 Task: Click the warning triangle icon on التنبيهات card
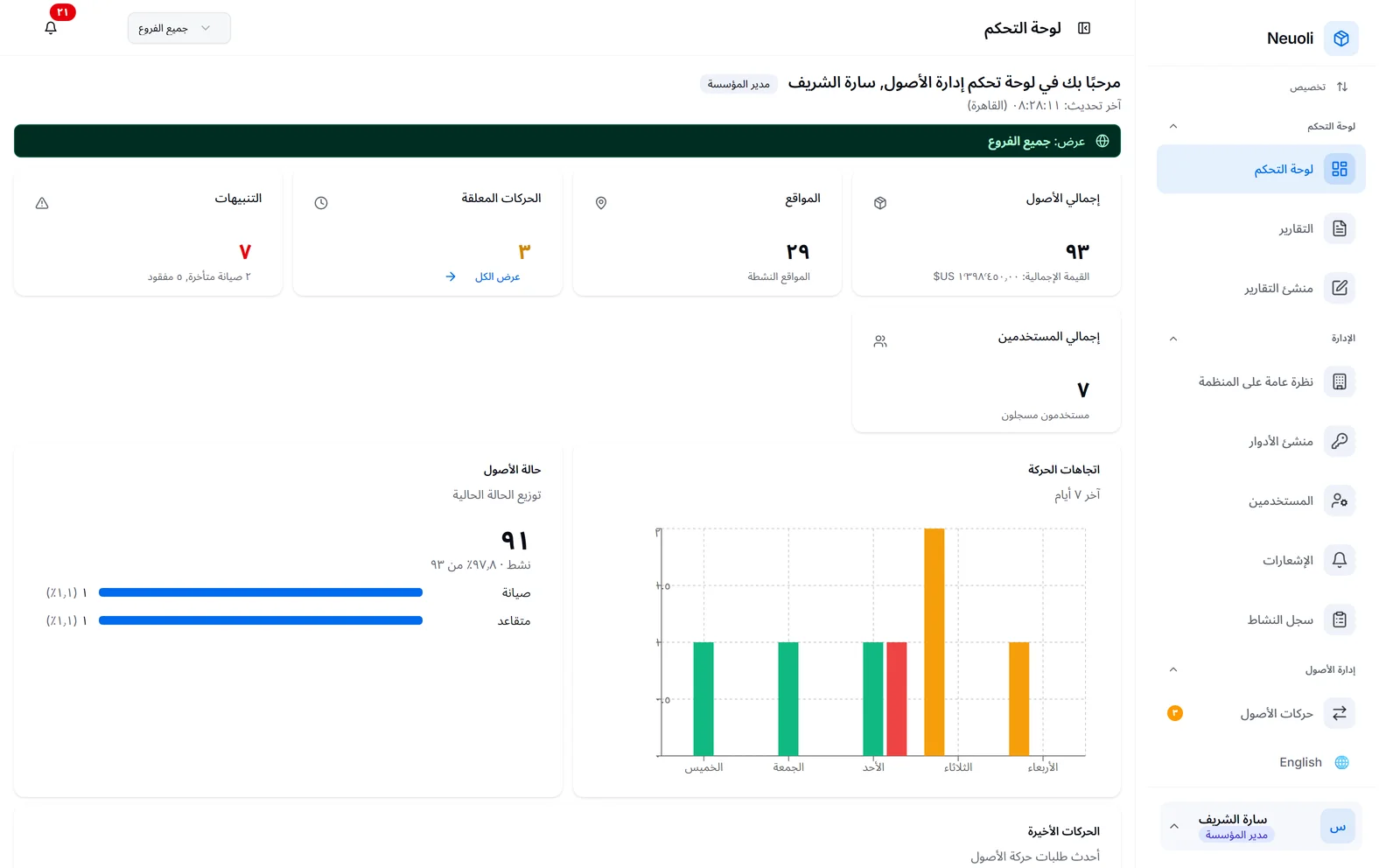tap(42, 203)
